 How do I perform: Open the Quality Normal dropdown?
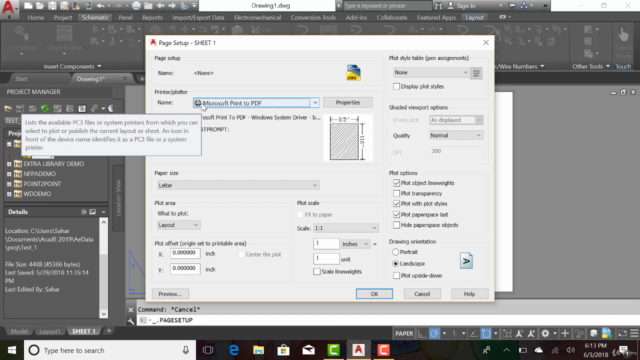(456, 136)
